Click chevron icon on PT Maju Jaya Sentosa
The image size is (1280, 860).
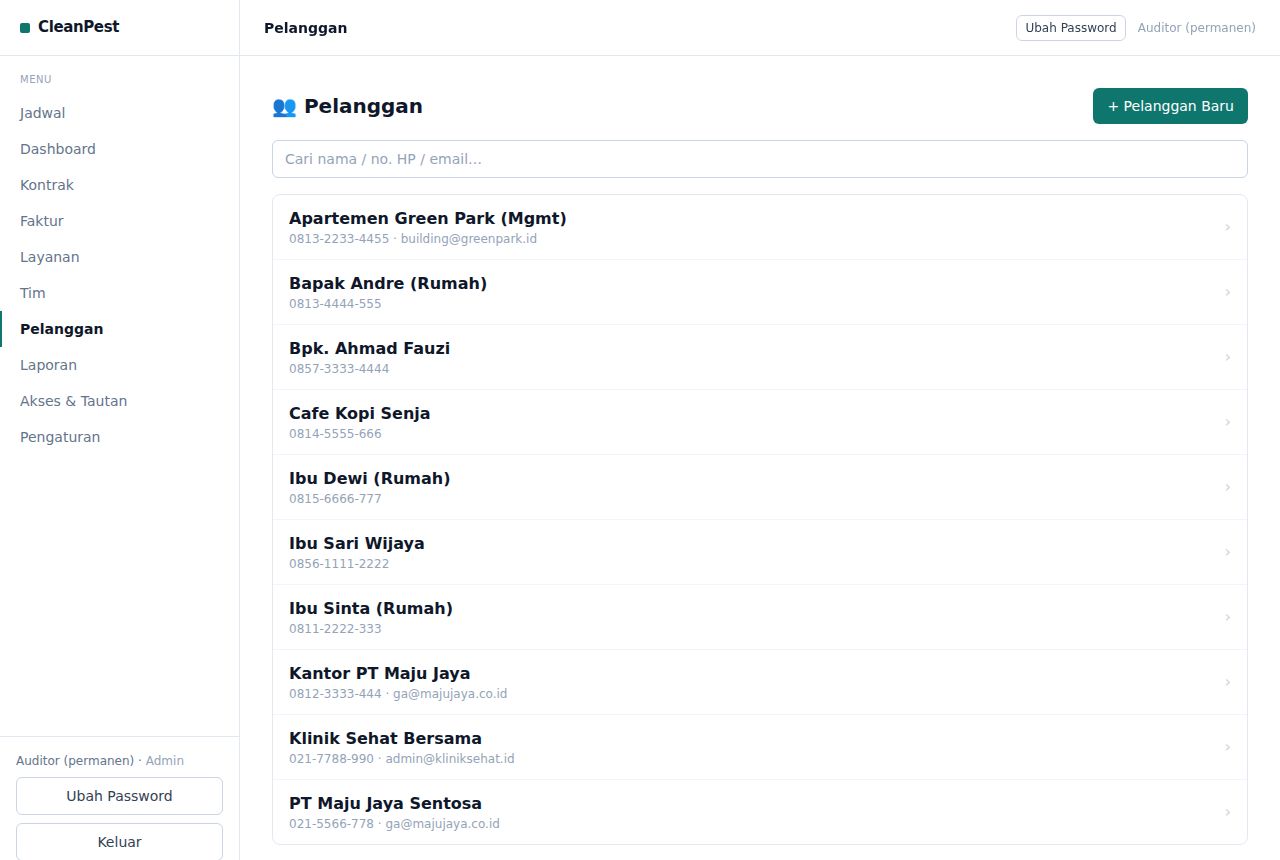click(x=1227, y=812)
